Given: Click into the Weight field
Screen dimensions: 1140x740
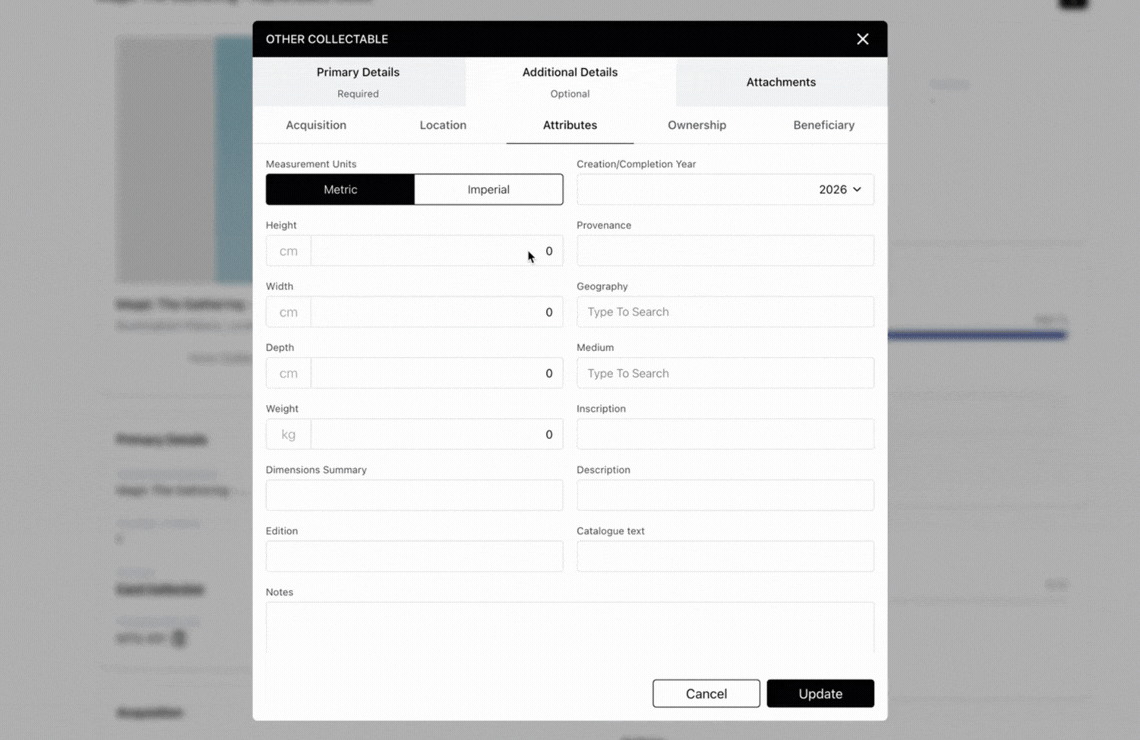Looking at the screenshot, I should pos(436,435).
